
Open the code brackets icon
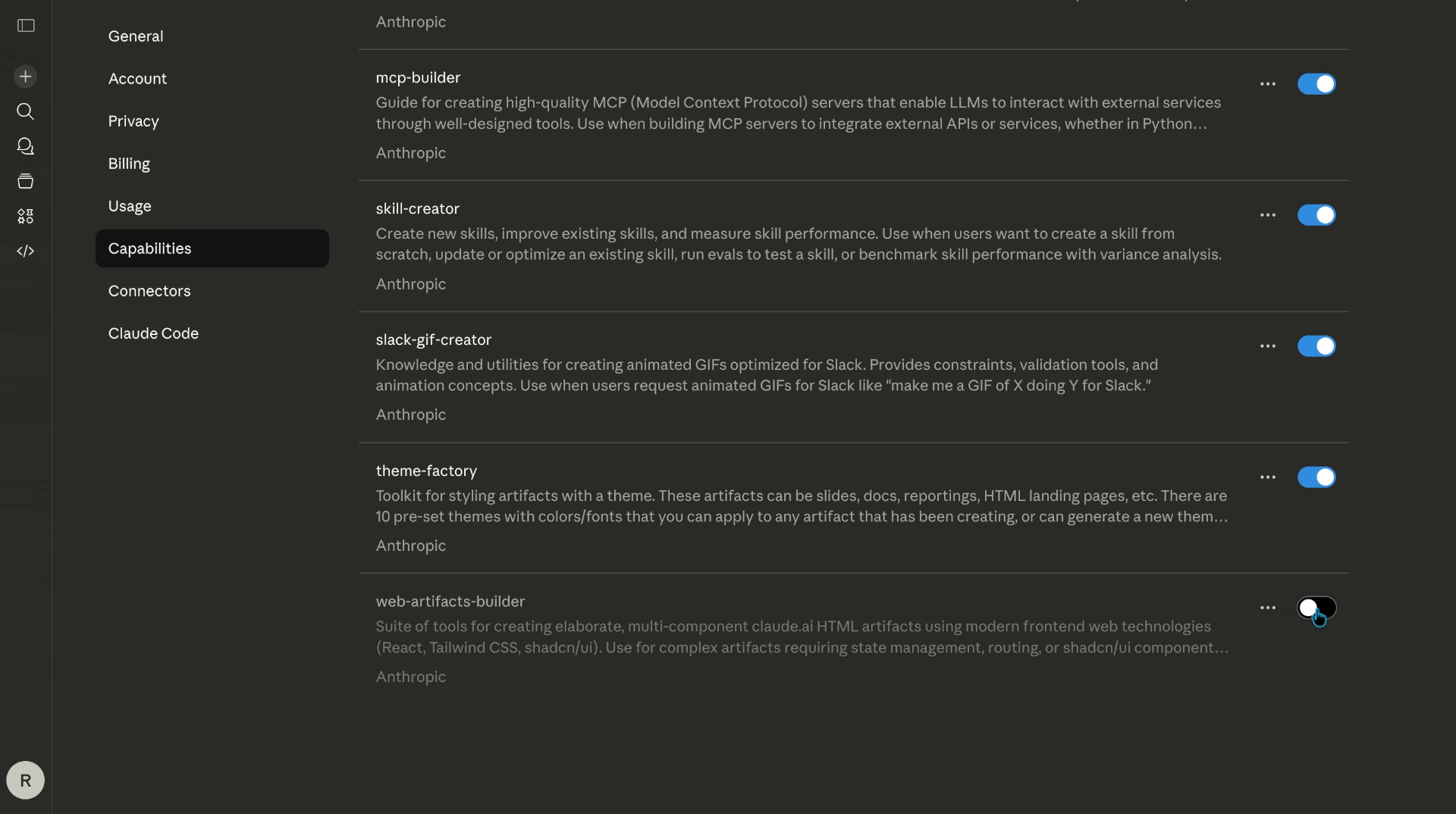tap(26, 251)
